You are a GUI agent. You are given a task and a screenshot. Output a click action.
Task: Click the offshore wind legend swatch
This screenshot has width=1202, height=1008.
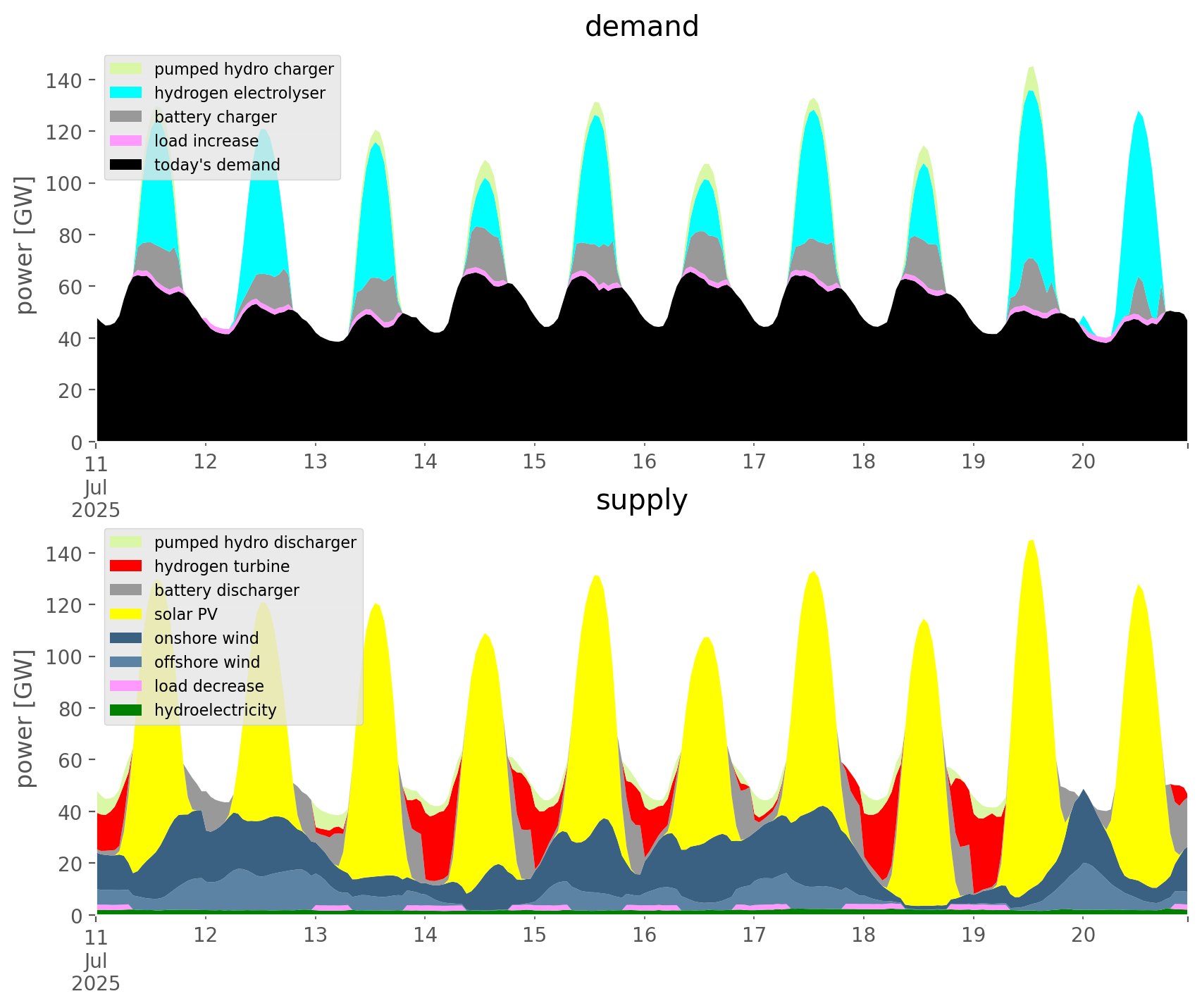tap(126, 662)
